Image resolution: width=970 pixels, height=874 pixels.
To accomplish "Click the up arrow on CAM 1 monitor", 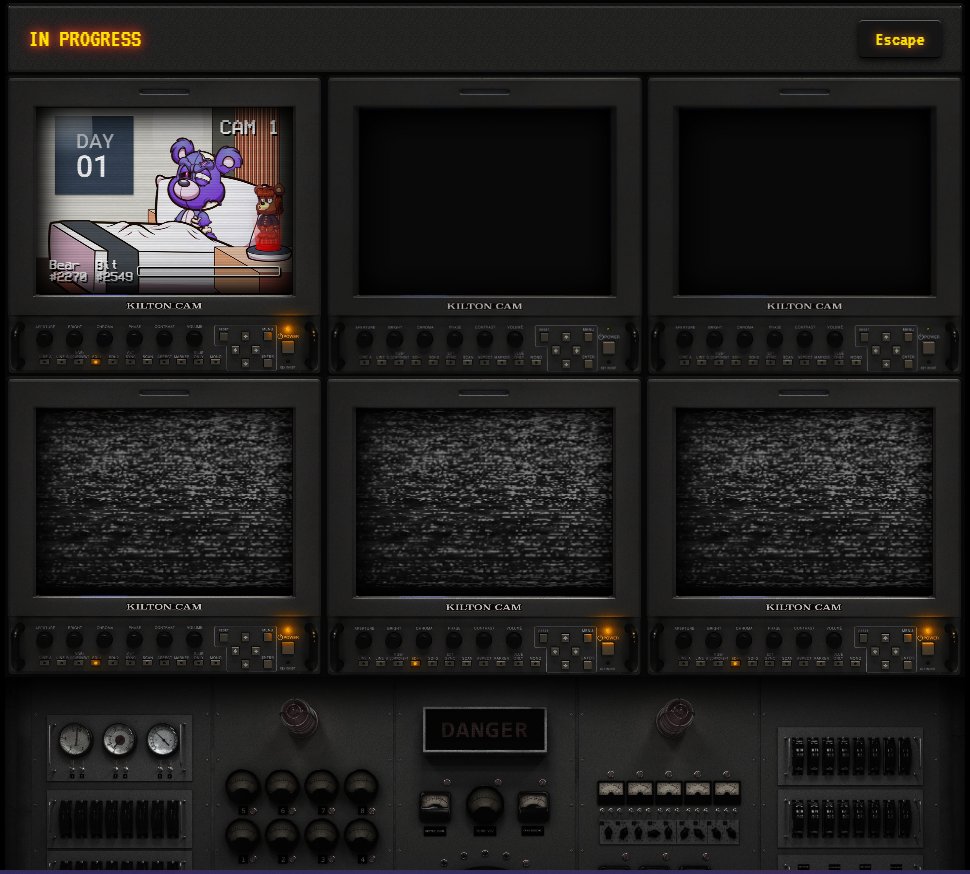I will [246, 336].
